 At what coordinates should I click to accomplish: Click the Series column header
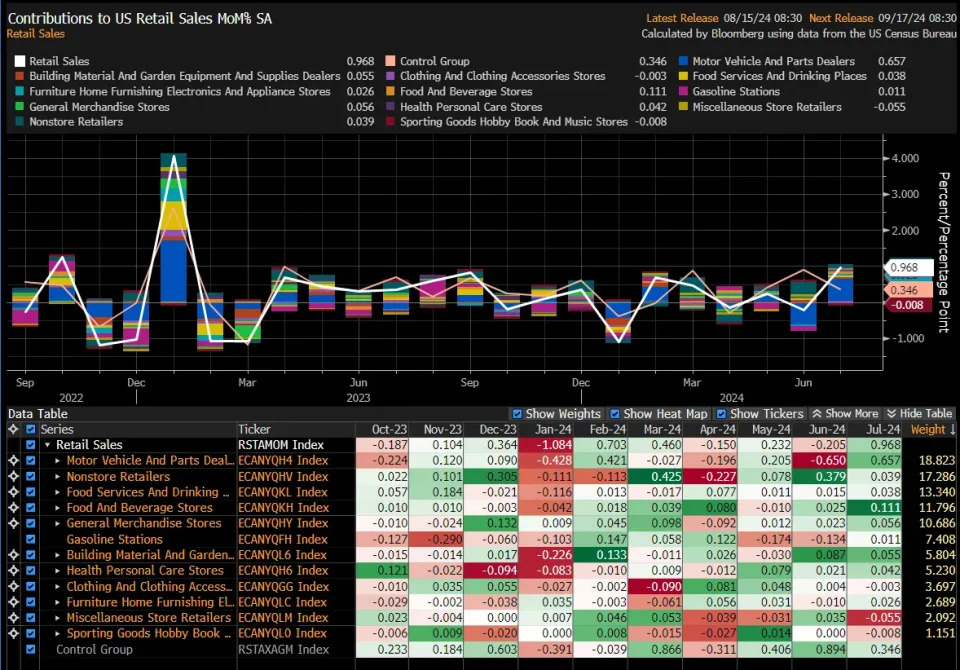point(57,429)
